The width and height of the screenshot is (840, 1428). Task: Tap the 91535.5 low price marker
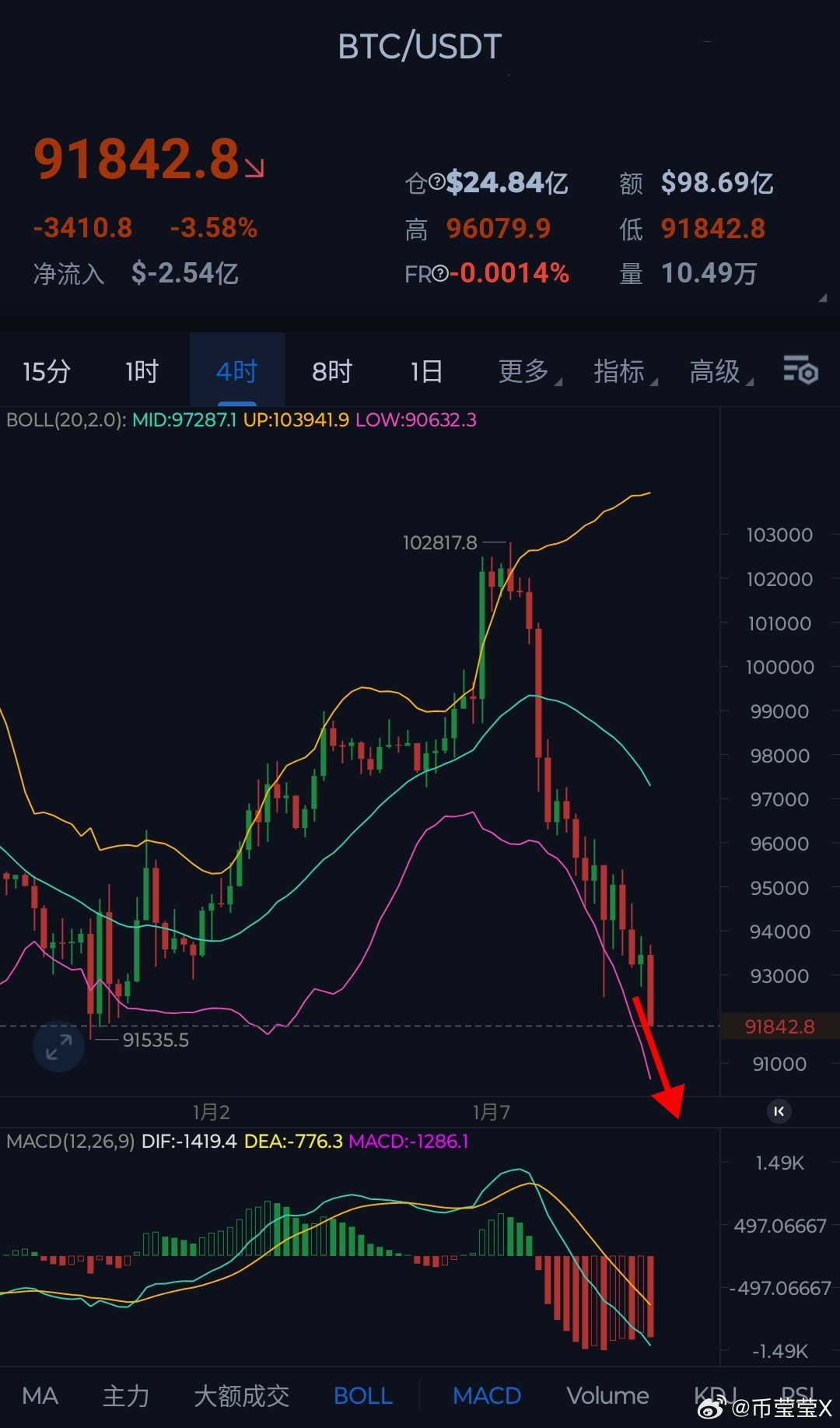156,1040
